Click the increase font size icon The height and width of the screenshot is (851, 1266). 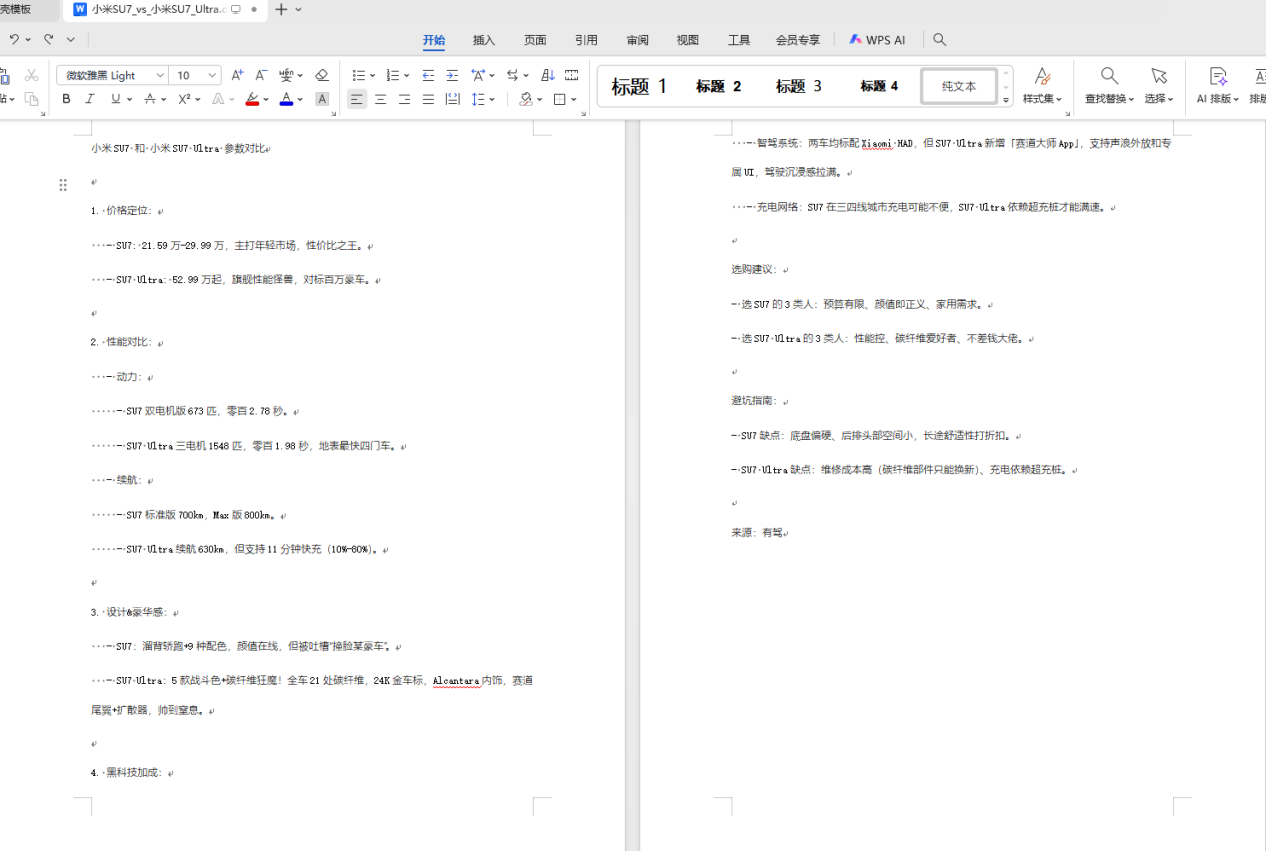[x=237, y=75]
